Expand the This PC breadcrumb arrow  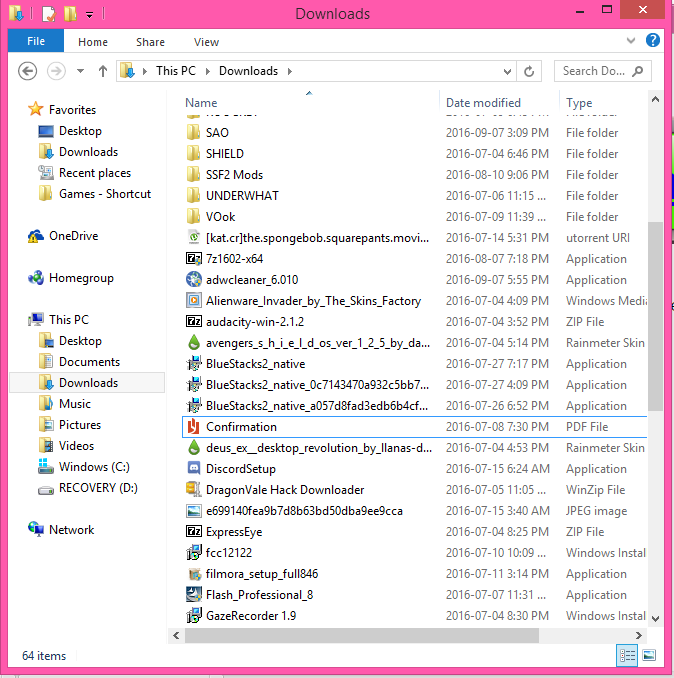tap(208, 71)
